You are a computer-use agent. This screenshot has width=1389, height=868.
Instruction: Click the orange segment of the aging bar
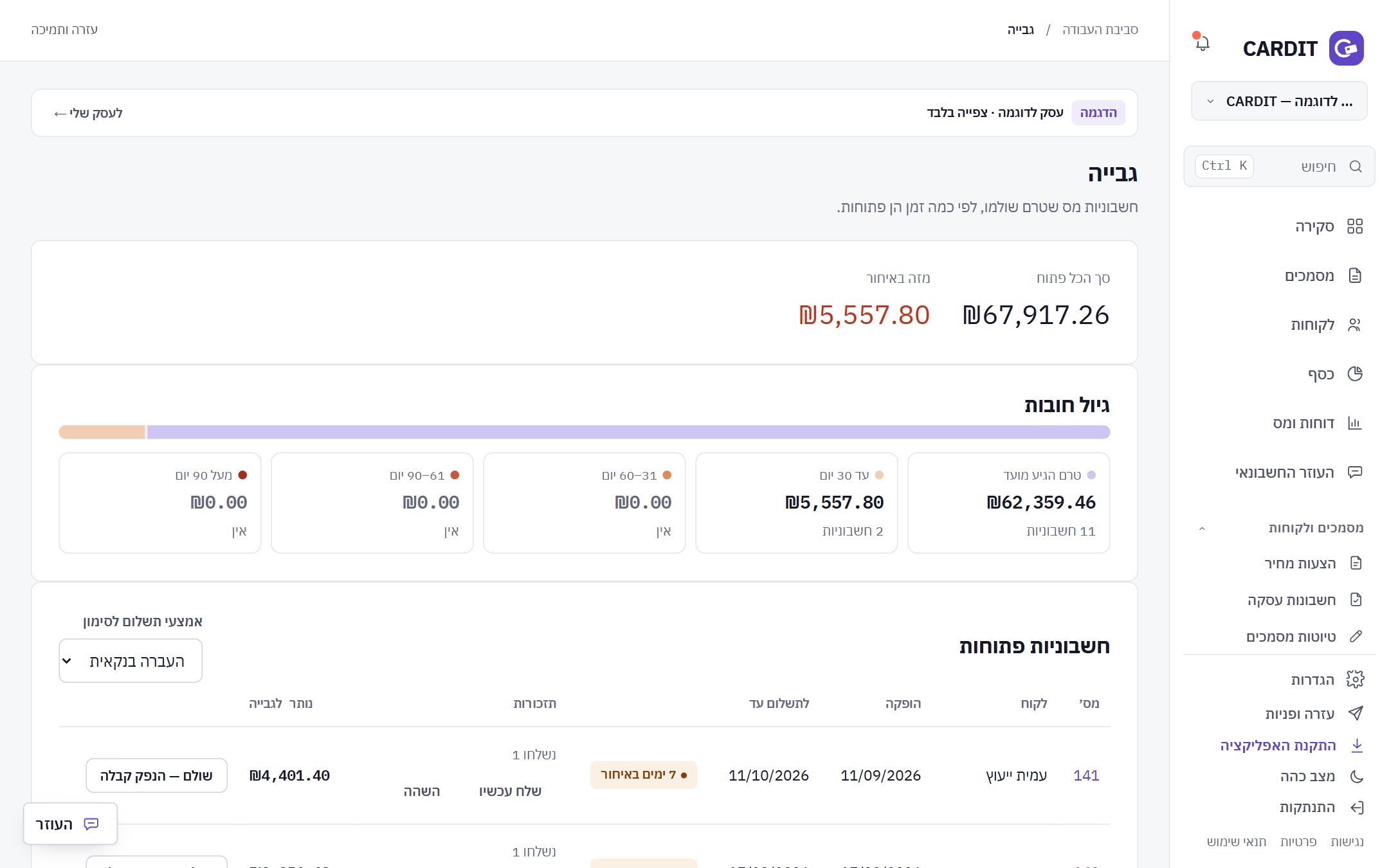(x=102, y=432)
